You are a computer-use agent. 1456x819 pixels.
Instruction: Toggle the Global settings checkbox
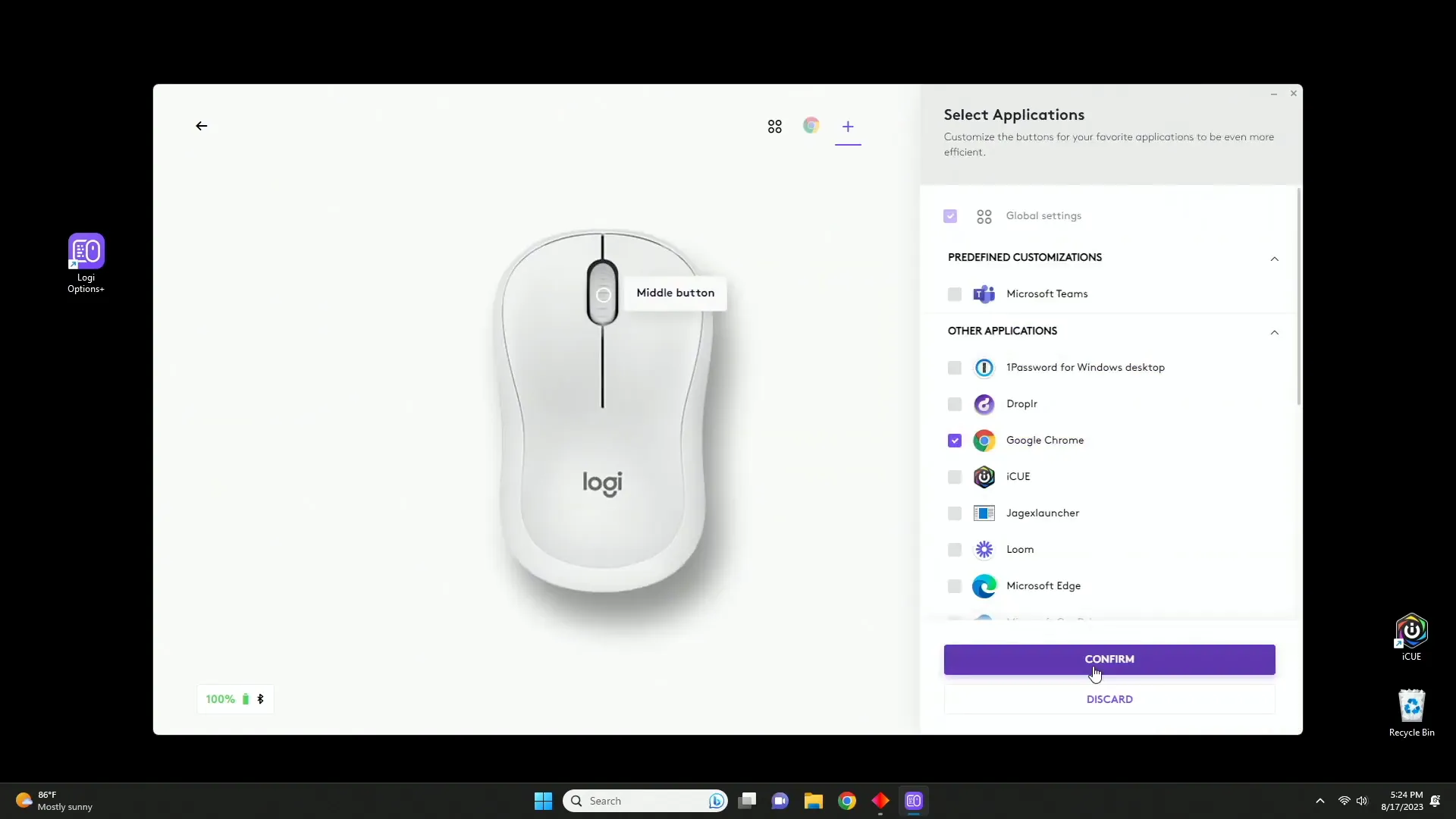[x=950, y=216]
